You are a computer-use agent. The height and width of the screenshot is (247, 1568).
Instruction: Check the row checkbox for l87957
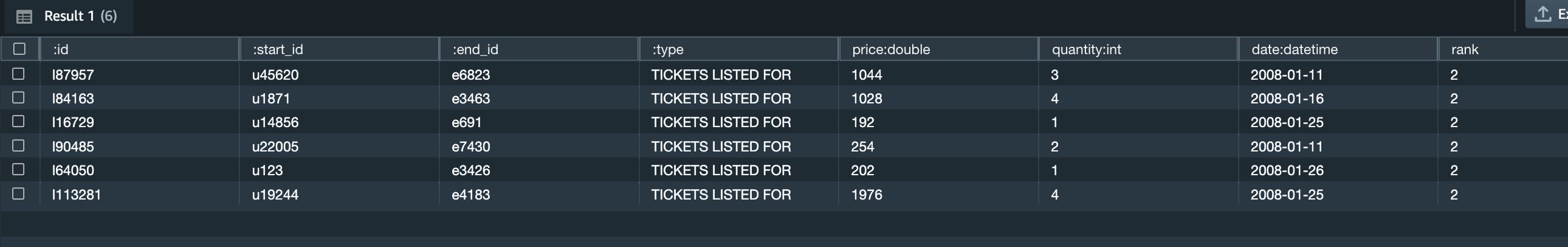tap(19, 74)
